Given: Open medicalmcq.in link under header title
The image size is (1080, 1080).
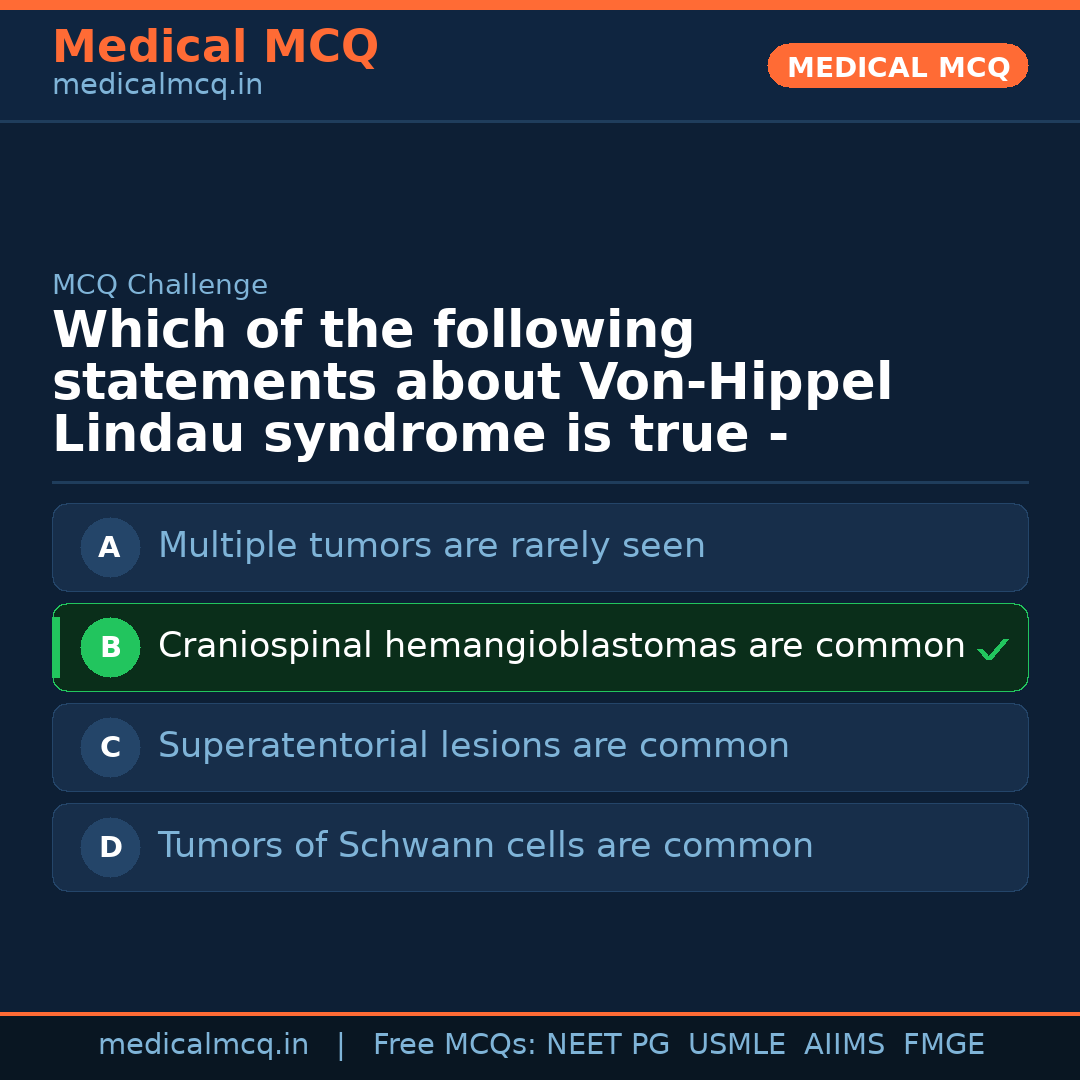Looking at the screenshot, I should pos(157,86).
